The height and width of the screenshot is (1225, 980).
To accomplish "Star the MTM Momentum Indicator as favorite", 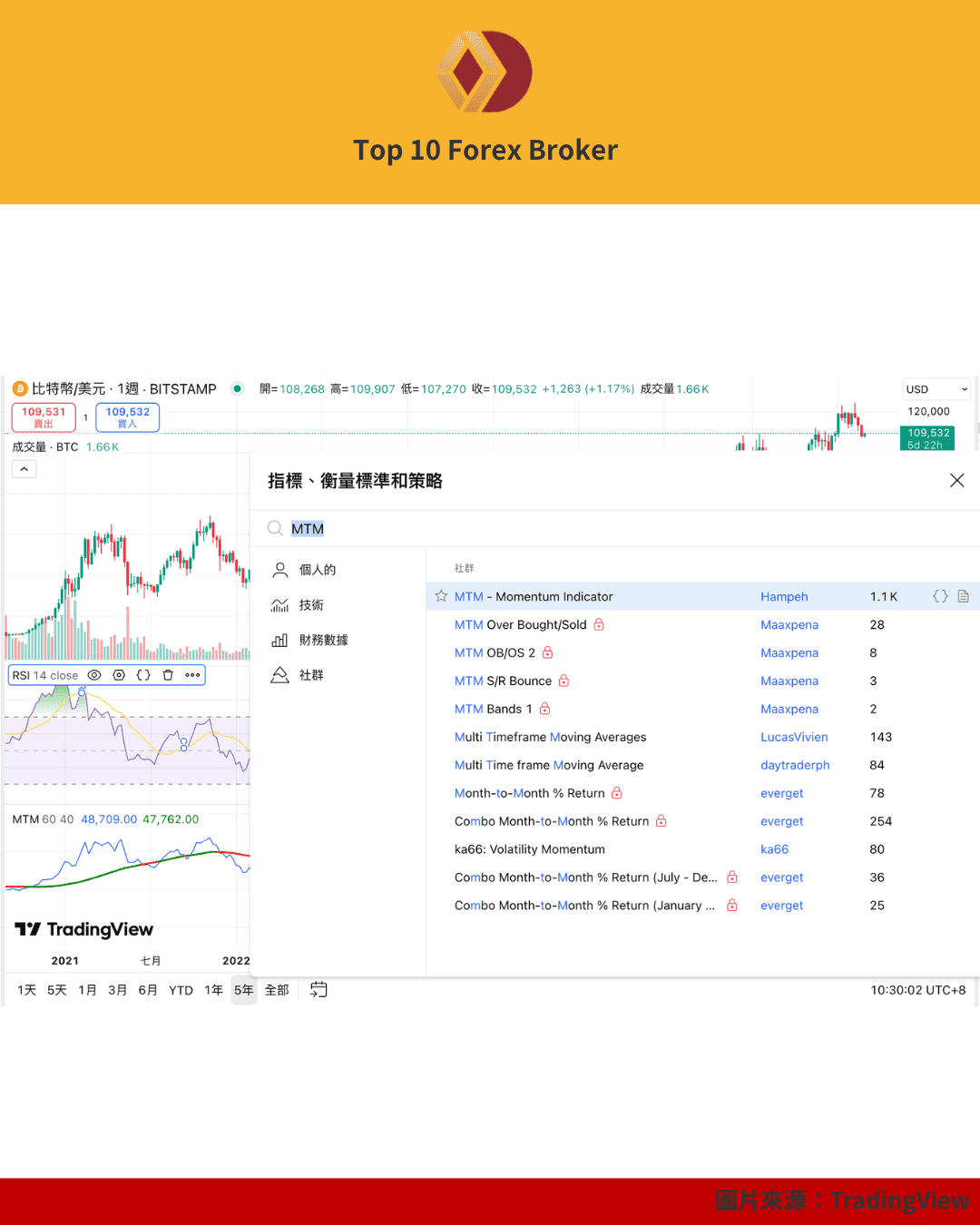I will 440,596.
